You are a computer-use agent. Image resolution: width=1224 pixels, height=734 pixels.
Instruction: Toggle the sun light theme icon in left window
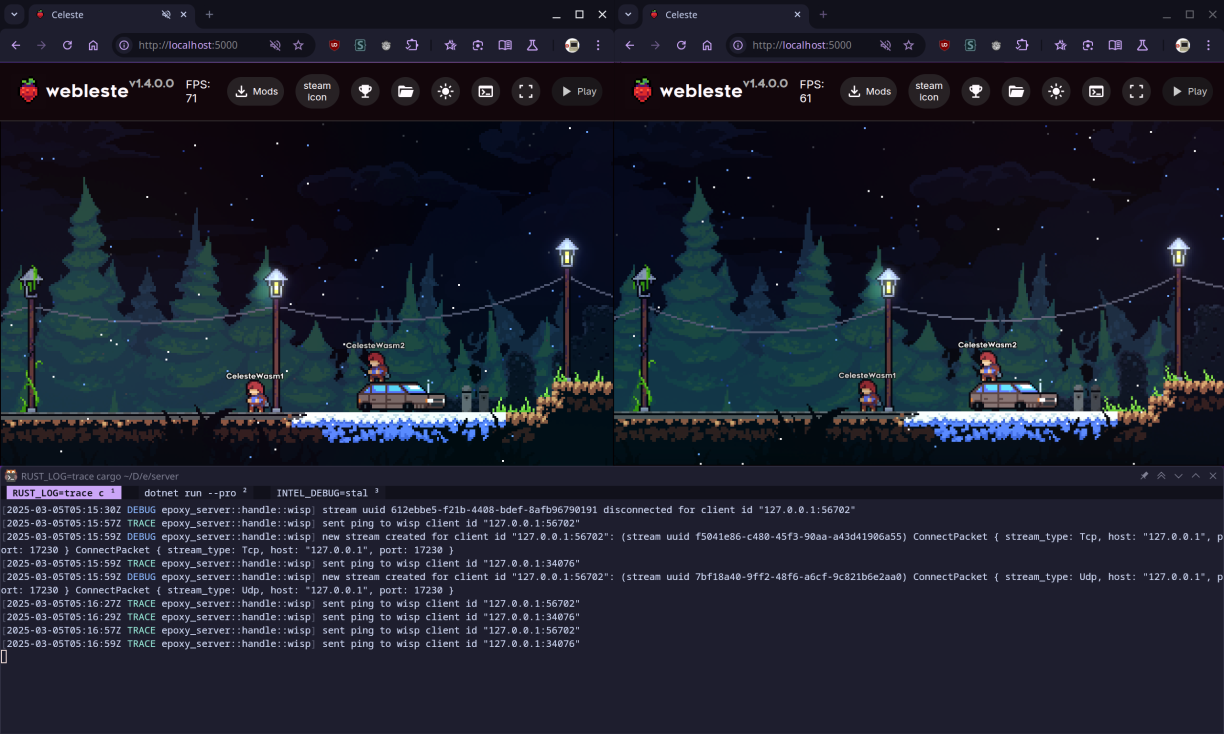pyautogui.click(x=445, y=91)
